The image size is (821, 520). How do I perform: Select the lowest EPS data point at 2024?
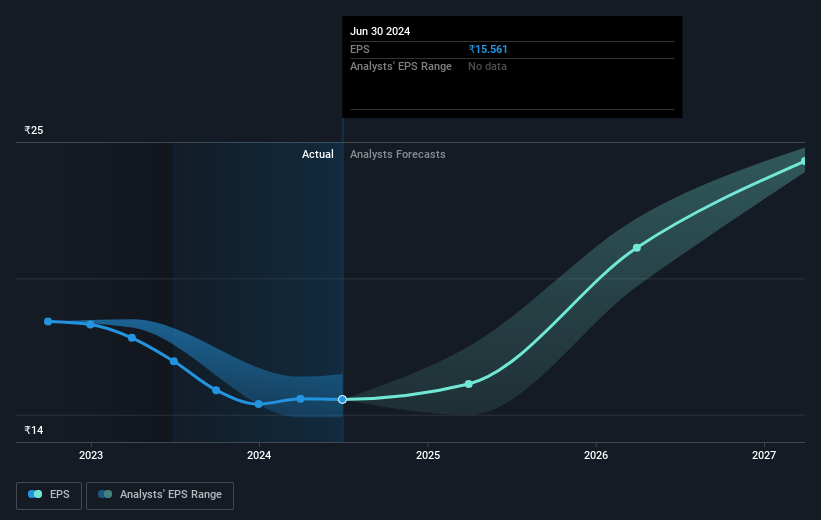point(258,404)
